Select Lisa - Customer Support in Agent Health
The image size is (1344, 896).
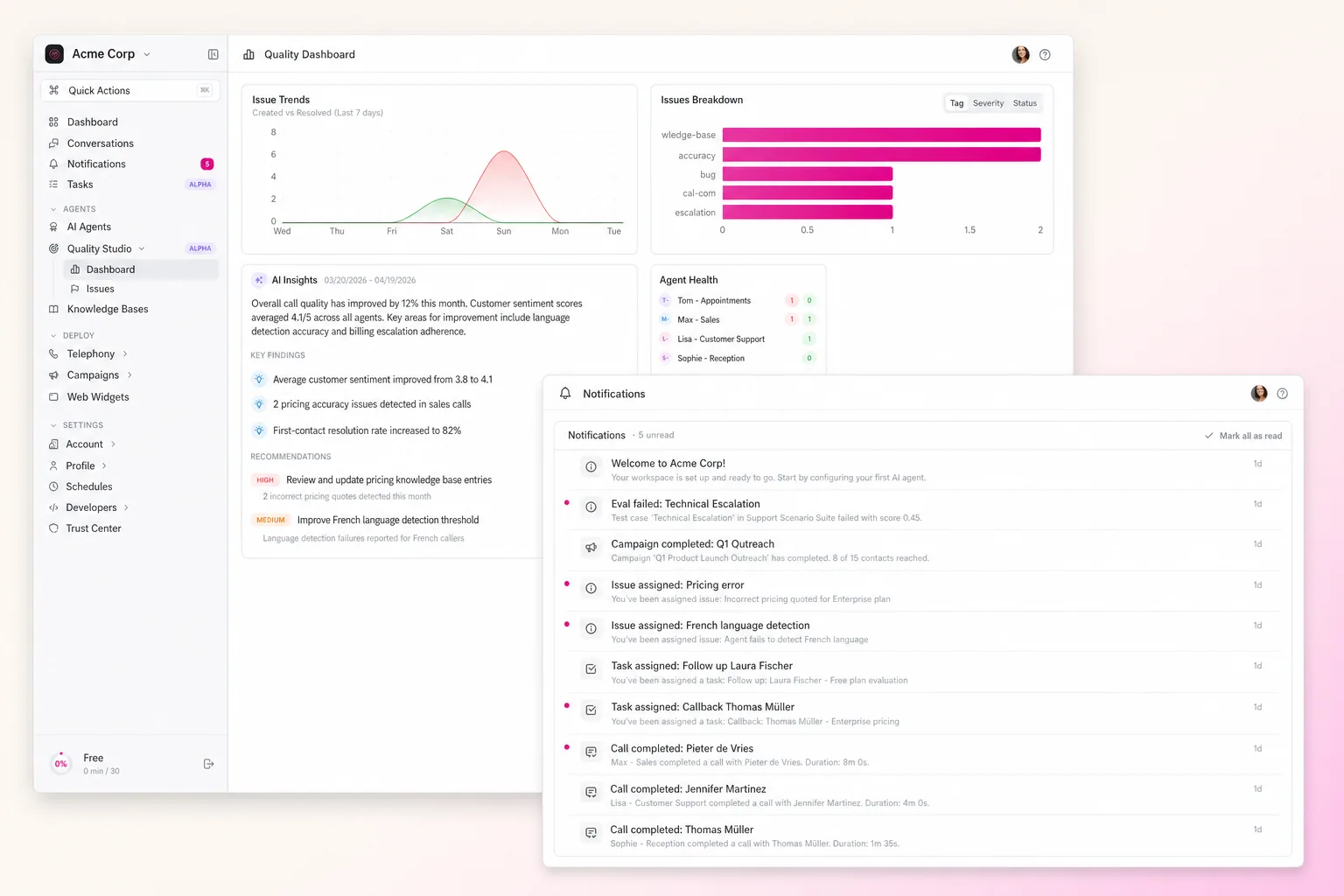(737, 339)
